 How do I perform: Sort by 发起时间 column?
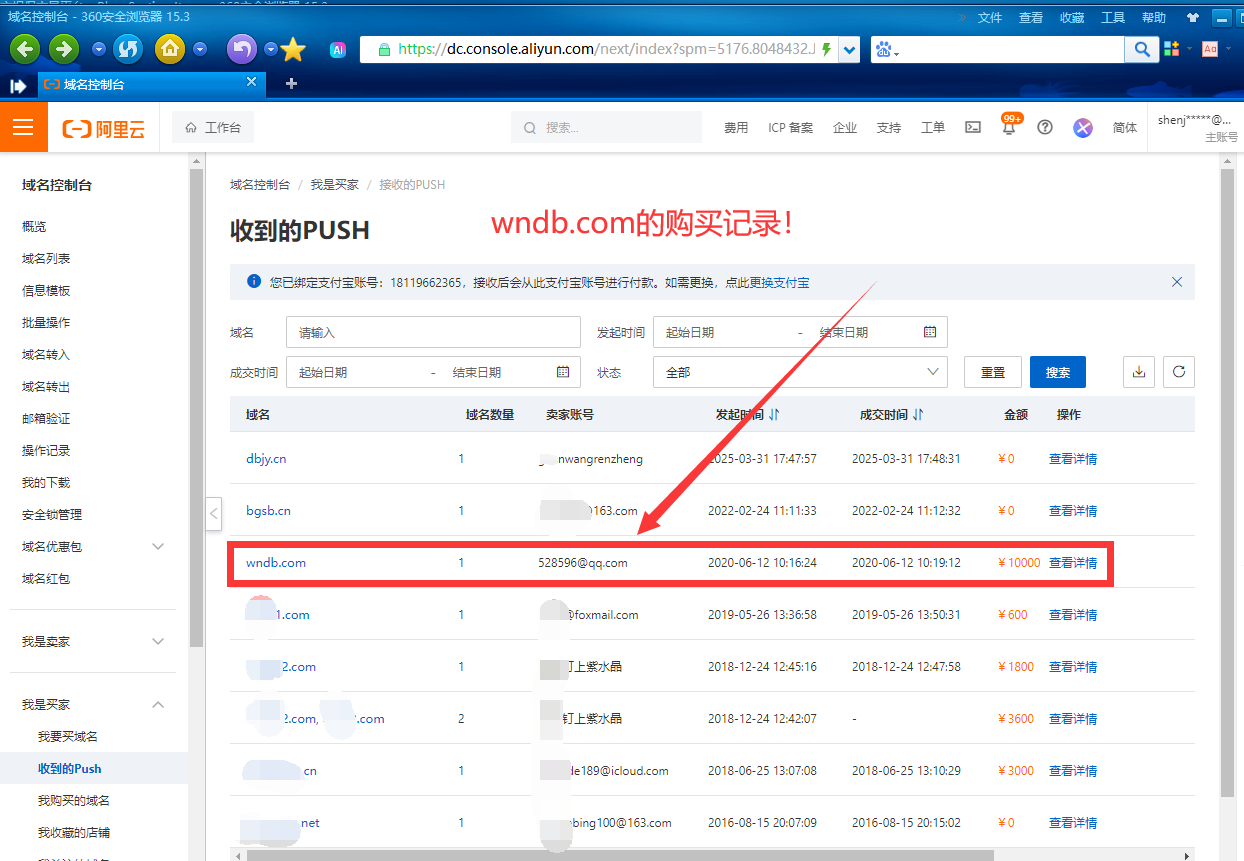(774, 414)
